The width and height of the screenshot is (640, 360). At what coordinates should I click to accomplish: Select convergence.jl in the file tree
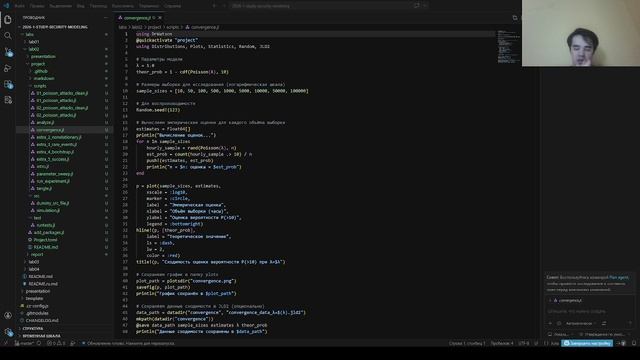tap(50, 130)
